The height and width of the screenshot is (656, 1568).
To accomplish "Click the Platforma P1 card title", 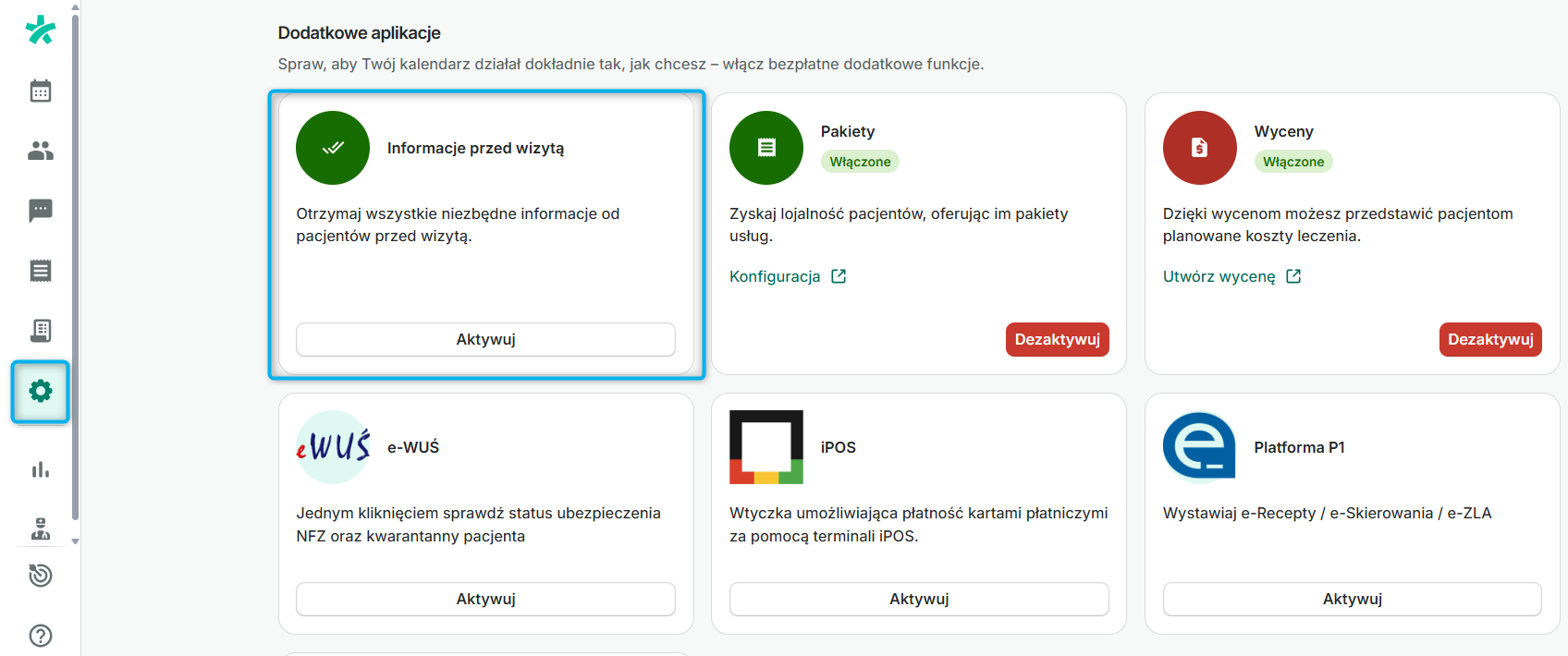I will pos(1299,447).
